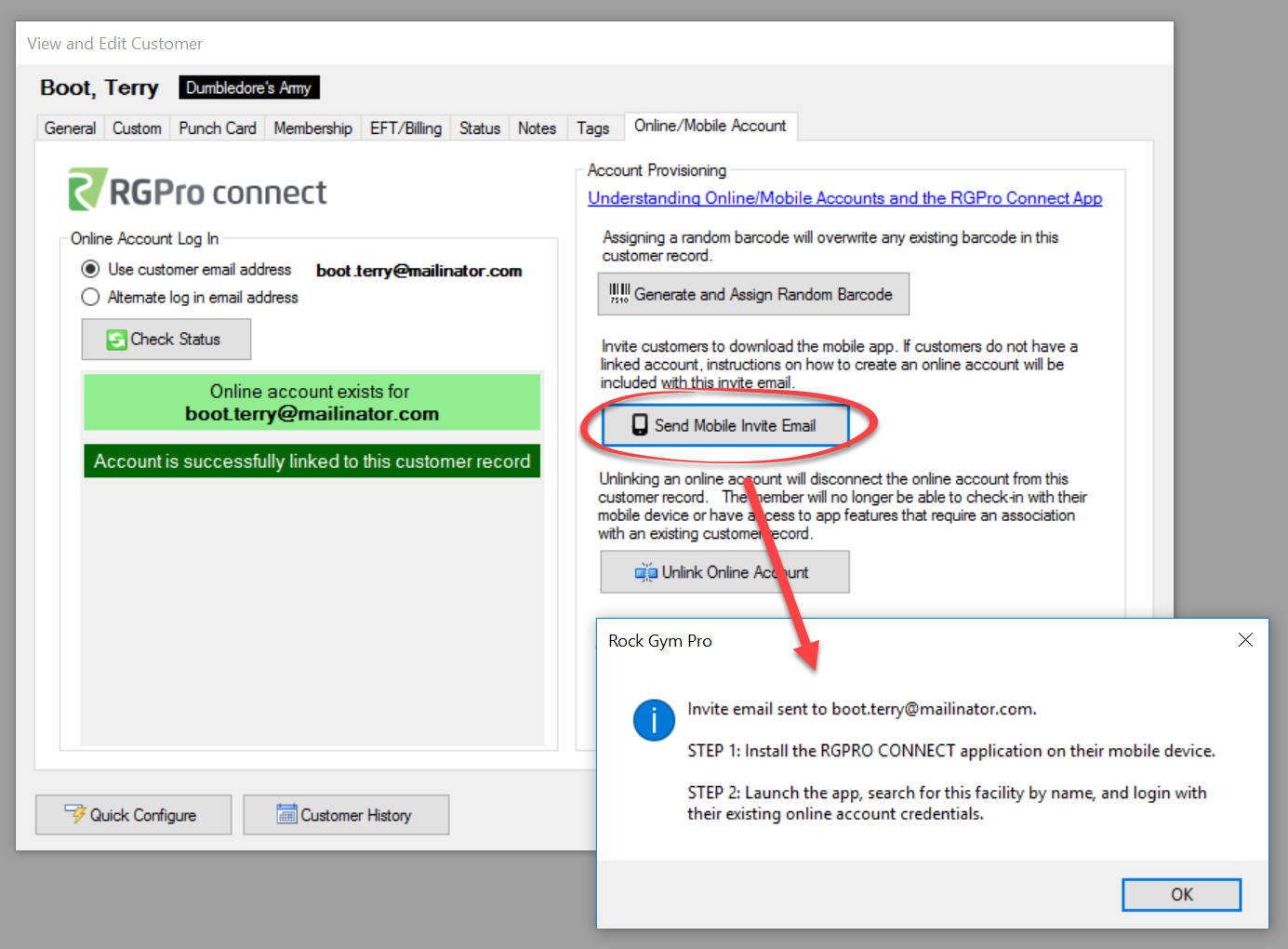Click OK in the Rock Gym Pro dialog

coord(1181,894)
